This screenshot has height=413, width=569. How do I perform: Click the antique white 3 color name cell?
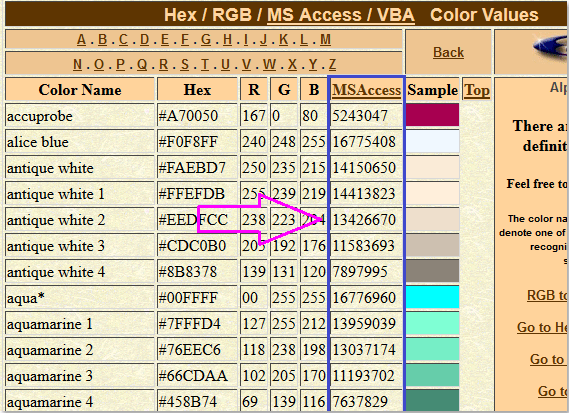point(80,246)
